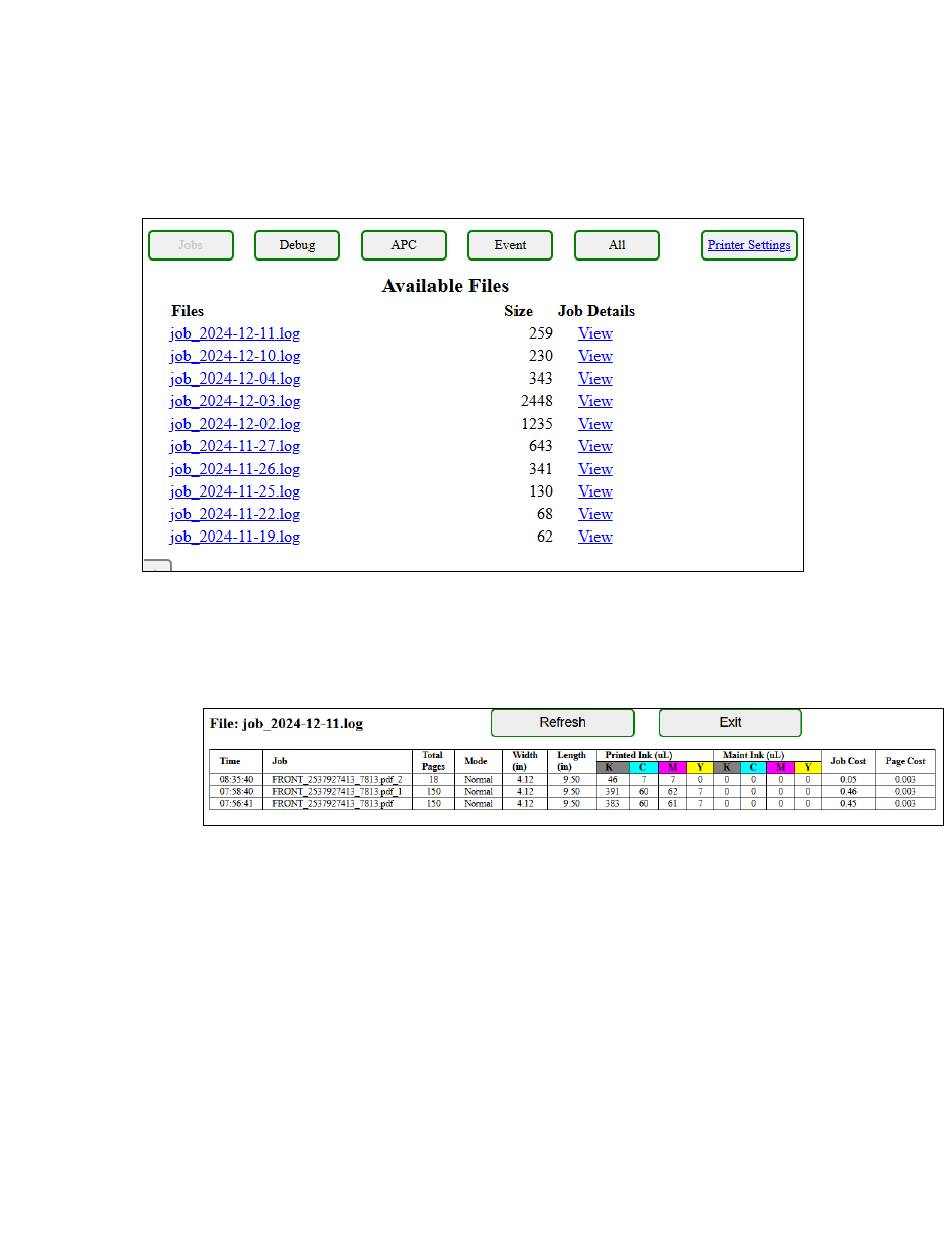Click the Printed Ink M magenta header

[x=672, y=768]
